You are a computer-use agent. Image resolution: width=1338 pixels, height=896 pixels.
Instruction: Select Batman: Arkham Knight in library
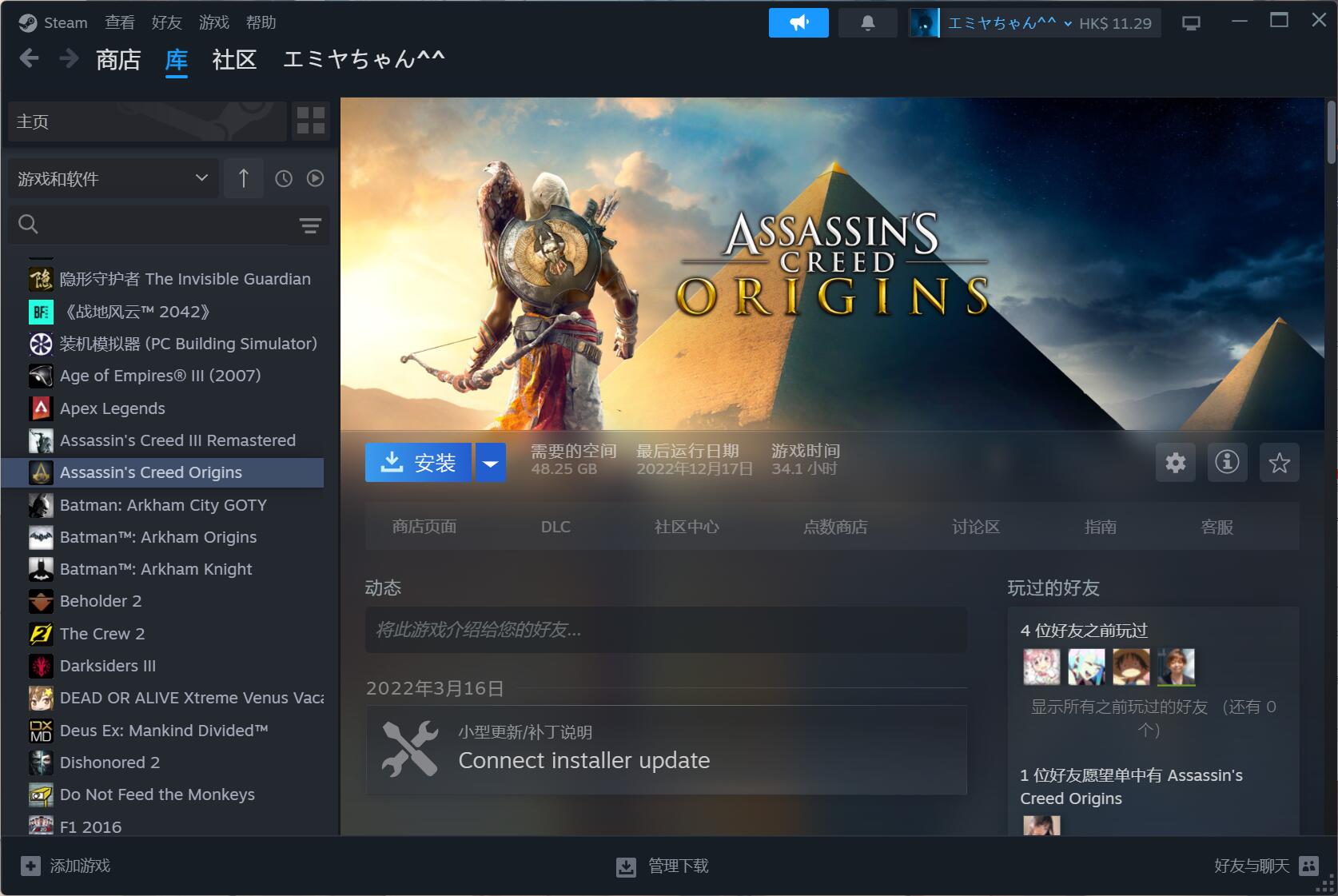(x=156, y=569)
